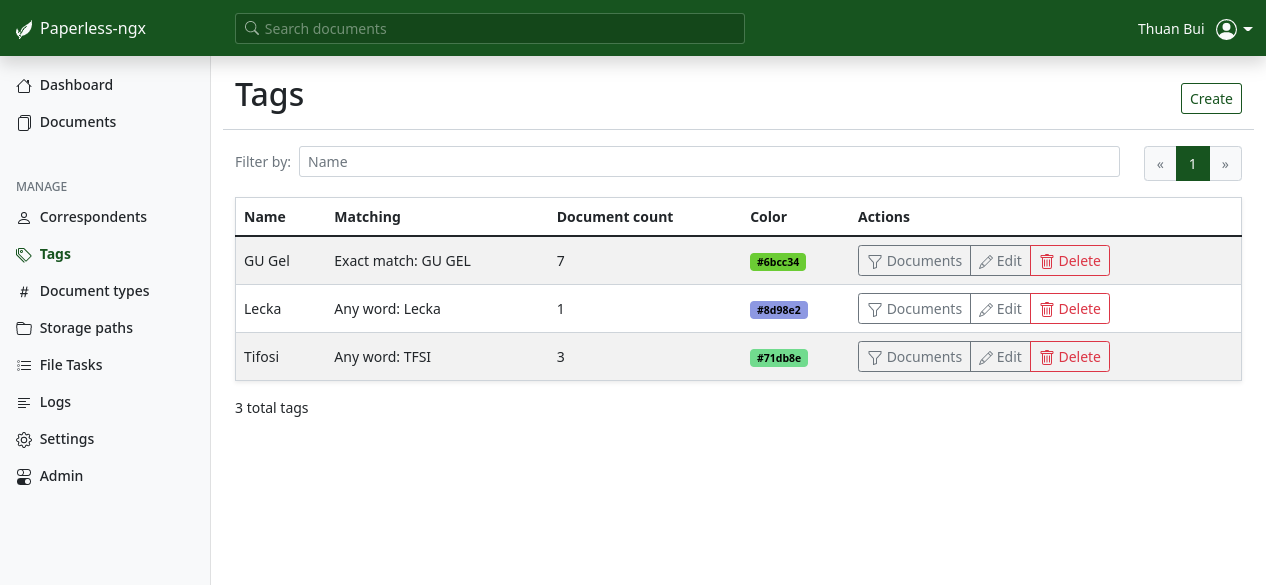Click the Create tag button
This screenshot has height=585, width=1266.
pyautogui.click(x=1211, y=99)
